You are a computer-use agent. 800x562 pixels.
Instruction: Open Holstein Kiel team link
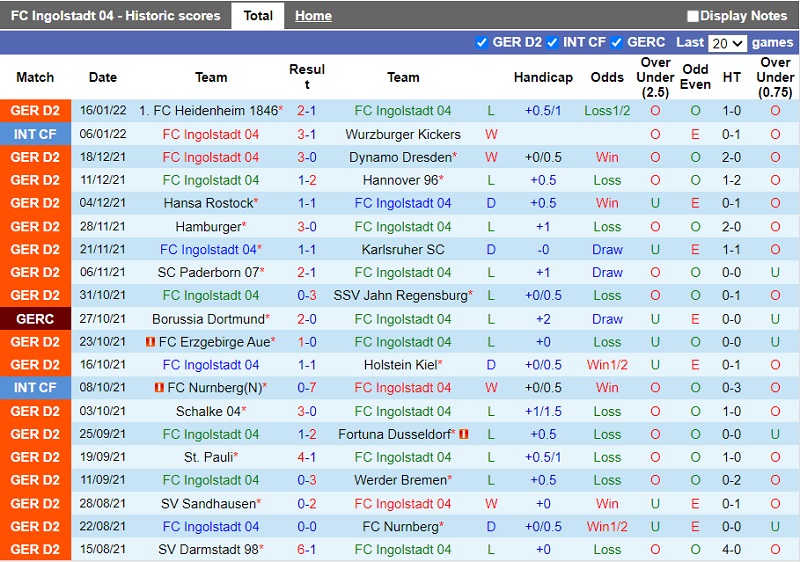401,365
